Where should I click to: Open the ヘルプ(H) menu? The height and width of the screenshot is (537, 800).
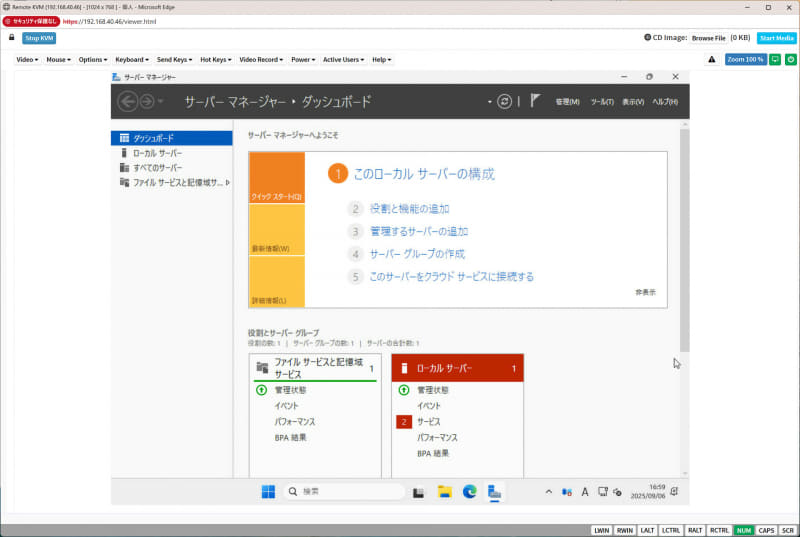click(x=665, y=102)
